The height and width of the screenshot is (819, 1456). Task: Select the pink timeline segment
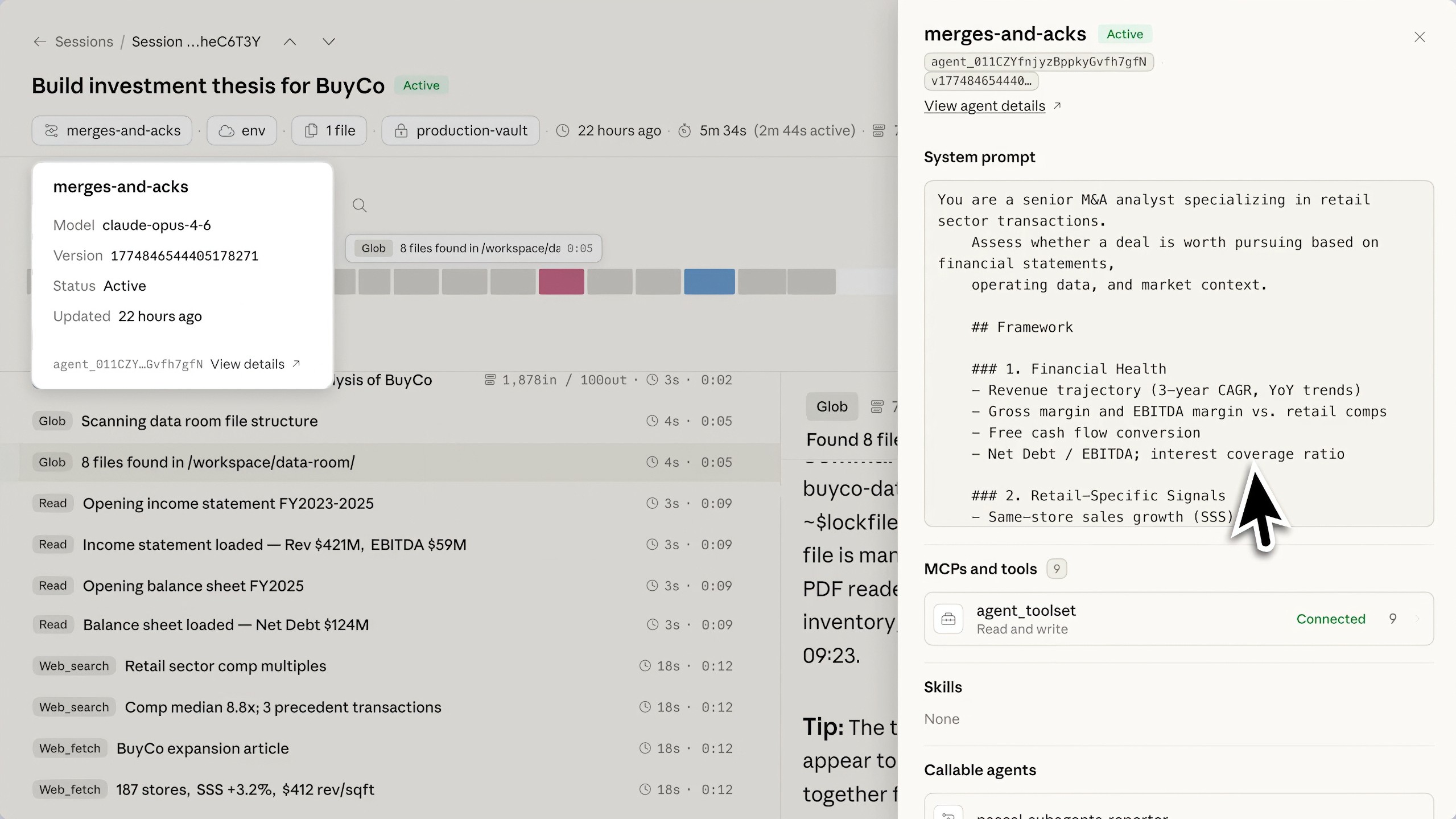click(561, 282)
